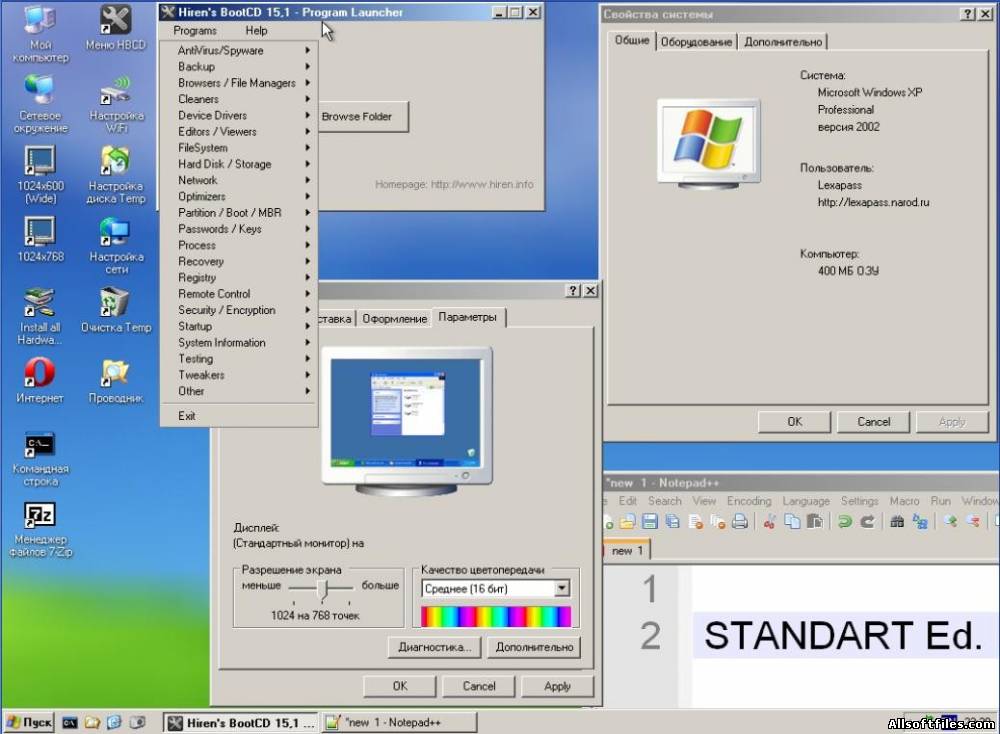Click the Print icon in Notepad++ toolbar
Screen dimensions: 1000x734
(740, 522)
